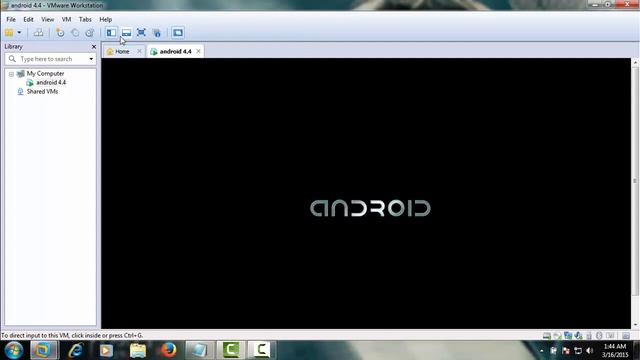Image resolution: width=640 pixels, height=360 pixels.
Task: Close the Library panel
Action: click(93, 47)
